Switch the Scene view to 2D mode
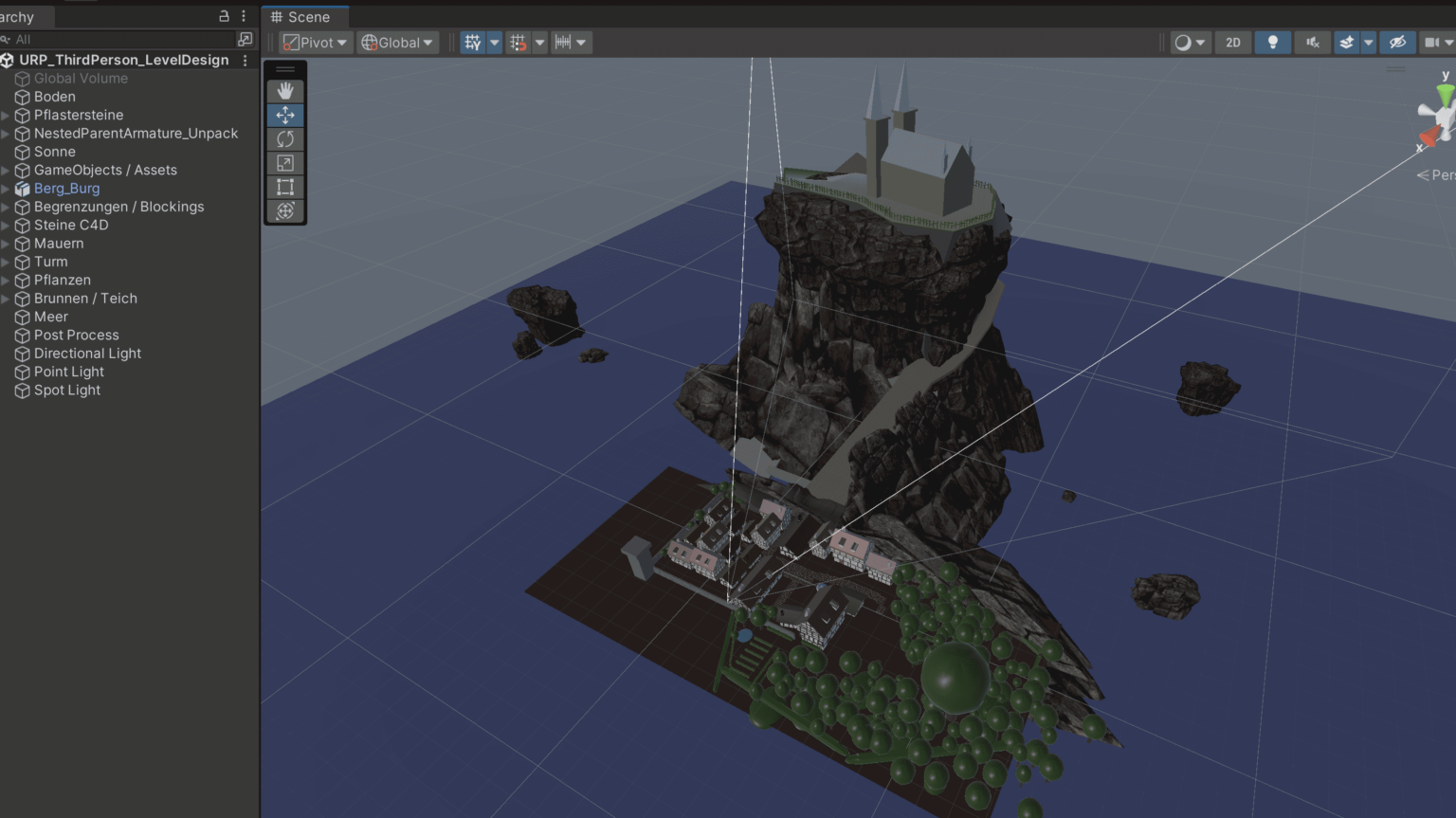 (x=1232, y=42)
